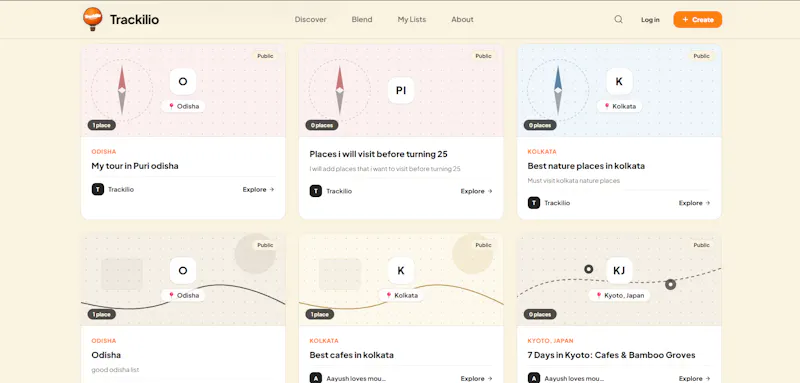Click 0 places badge on Kyoto card
Viewport: 800px width, 383px height.
(x=540, y=314)
